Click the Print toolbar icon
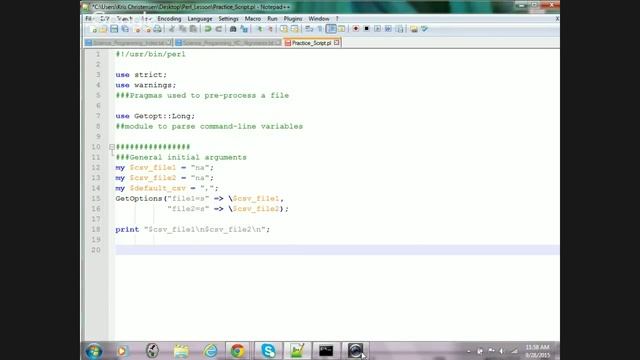 (x=158, y=29)
